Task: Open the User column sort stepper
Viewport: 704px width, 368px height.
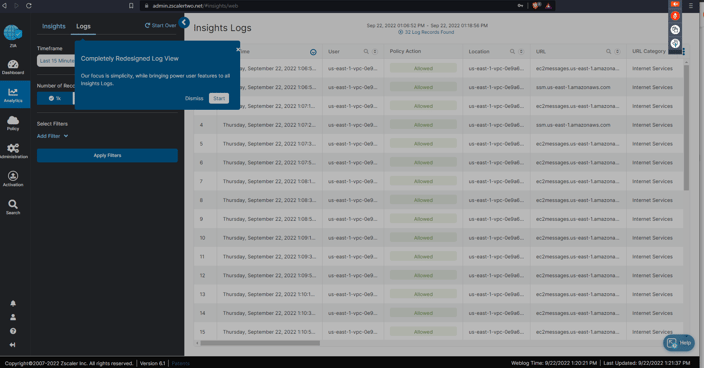Action: click(375, 52)
